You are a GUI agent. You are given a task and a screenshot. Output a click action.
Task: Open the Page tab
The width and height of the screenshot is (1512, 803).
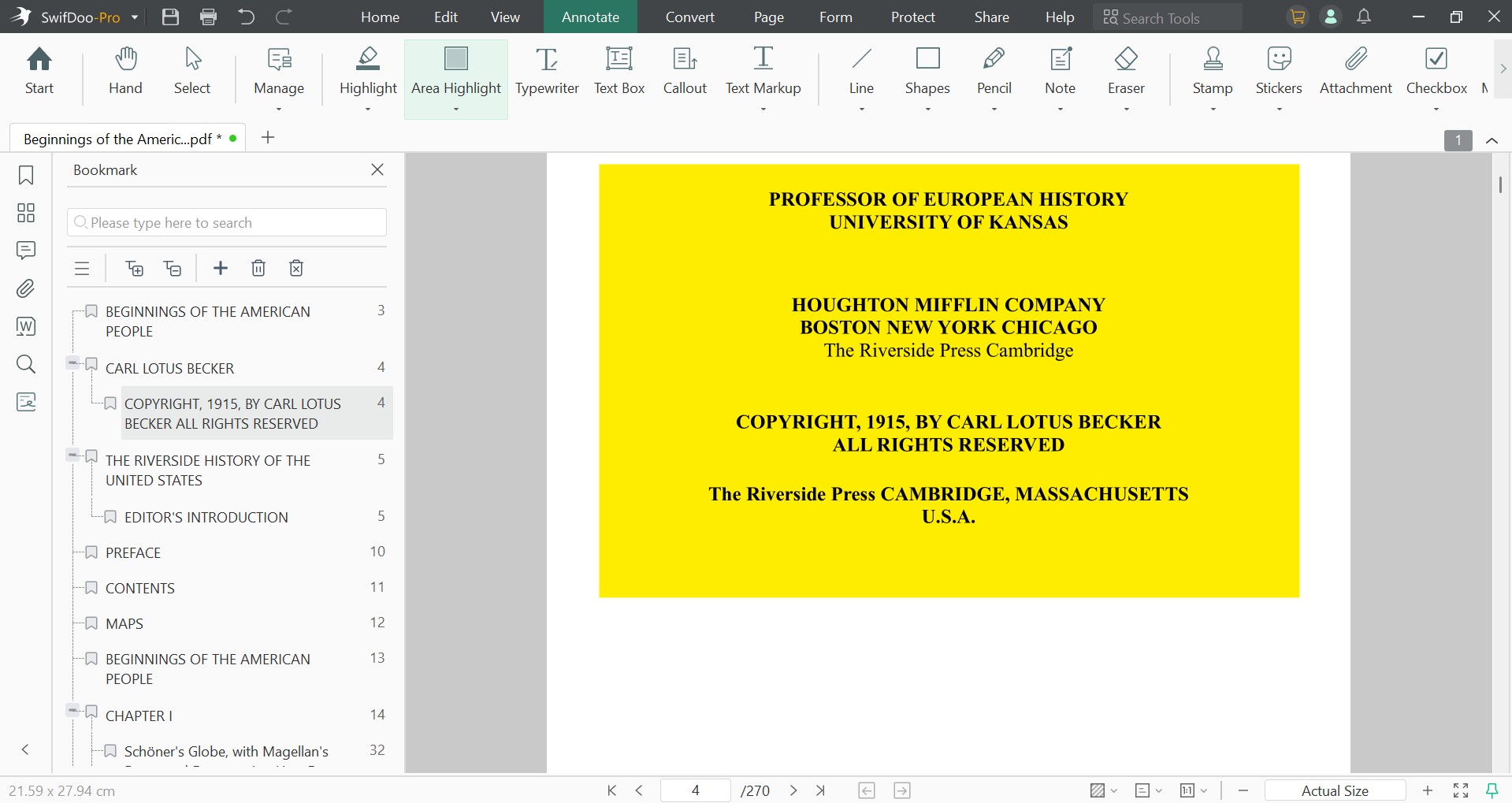[x=768, y=17]
